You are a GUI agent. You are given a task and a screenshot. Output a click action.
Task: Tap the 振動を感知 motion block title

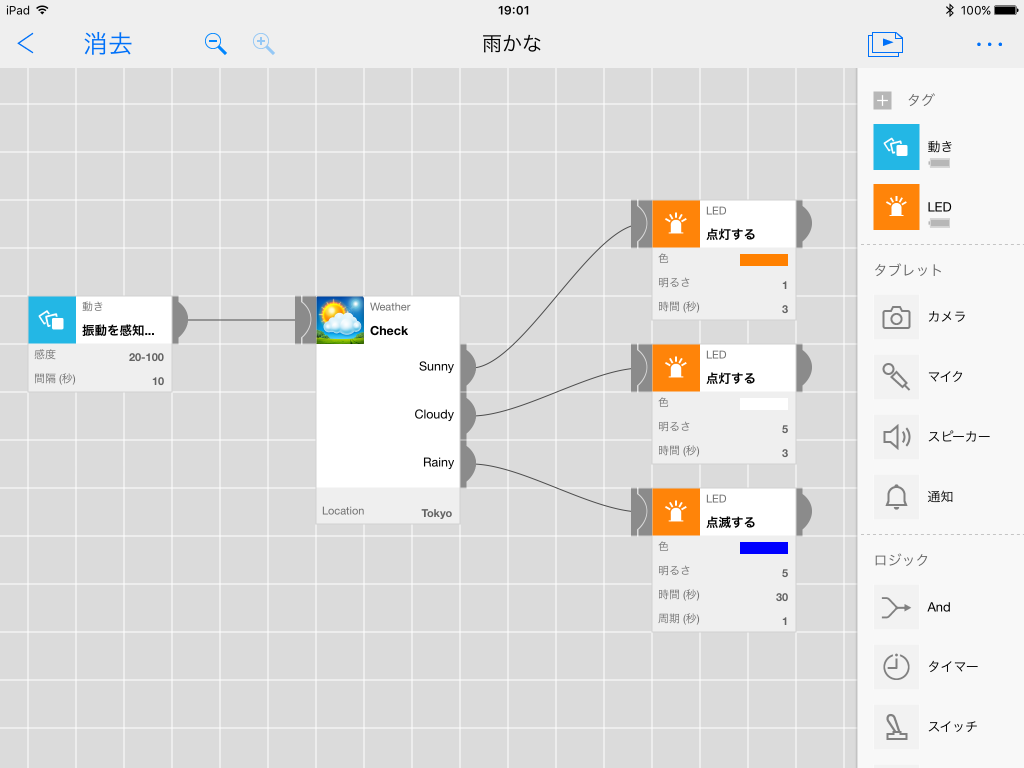[x=118, y=330]
